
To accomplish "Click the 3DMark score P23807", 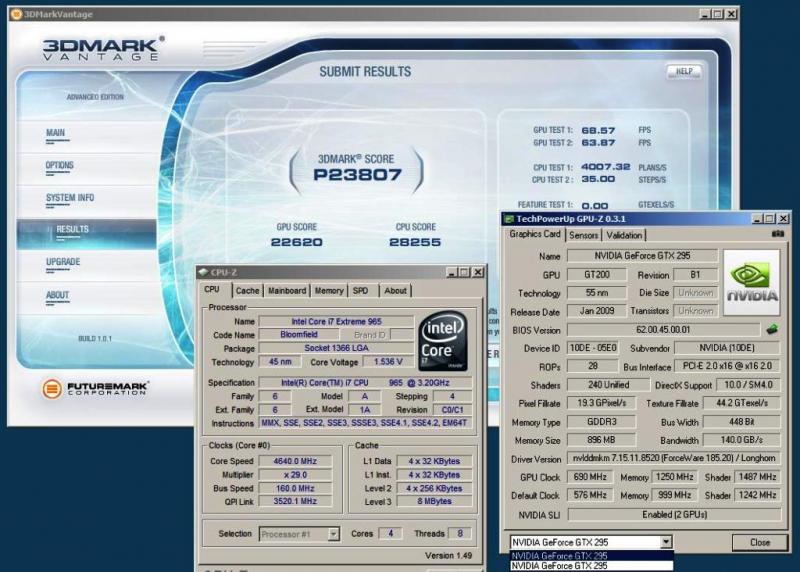I will (358, 175).
